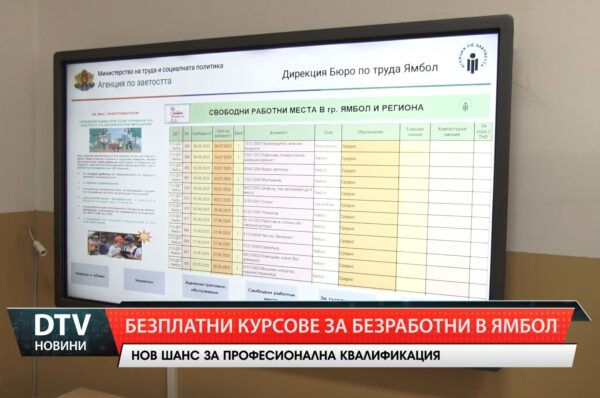Click Агенция по заетостта header text
600x398 pixels.
[x=134, y=83]
